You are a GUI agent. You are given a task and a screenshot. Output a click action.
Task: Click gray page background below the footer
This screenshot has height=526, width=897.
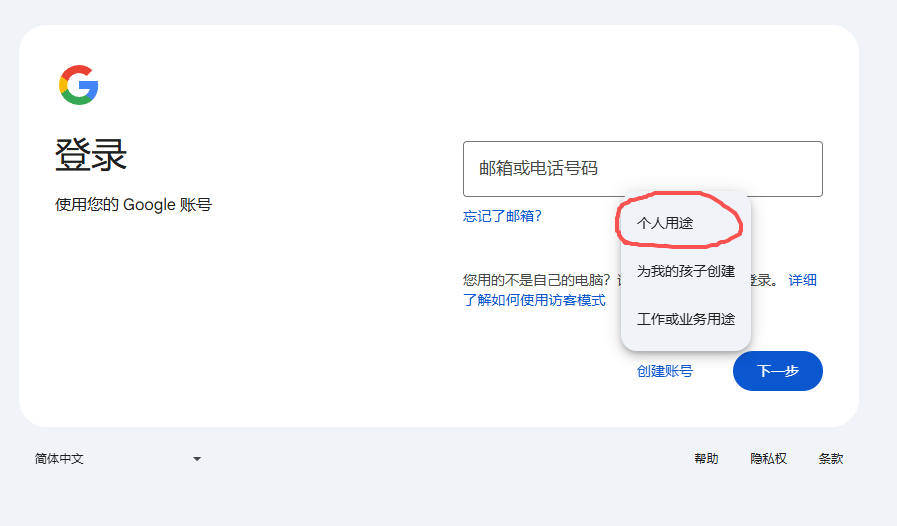450,500
